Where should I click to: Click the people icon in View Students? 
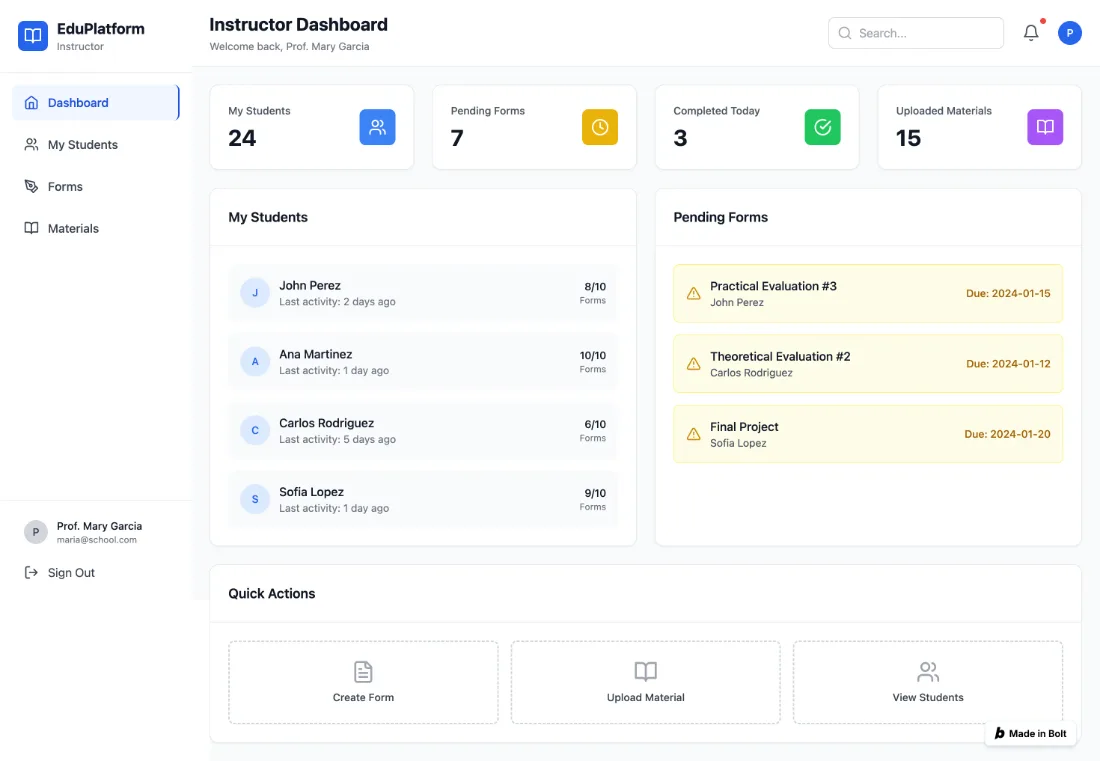tap(927, 671)
